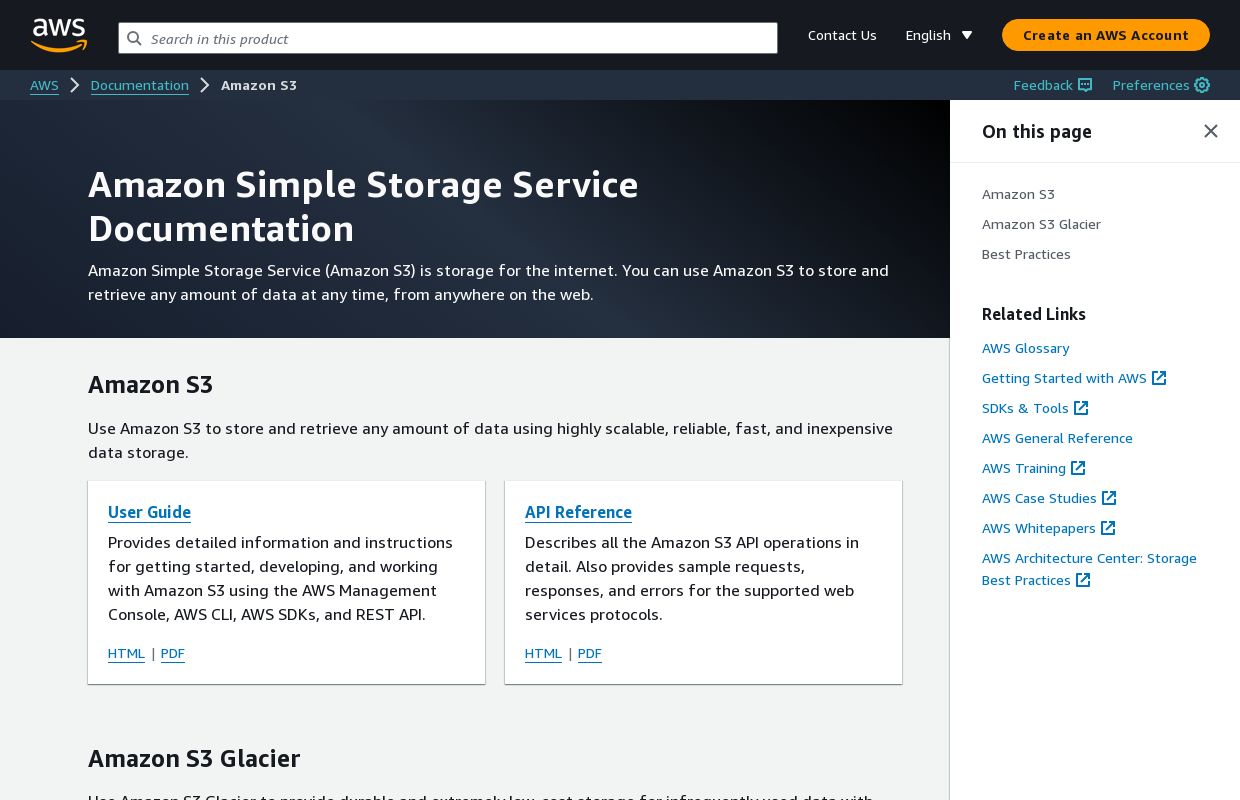Click external link icon beside AWS Case Studies
This screenshot has height=800, width=1240.
(1109, 498)
